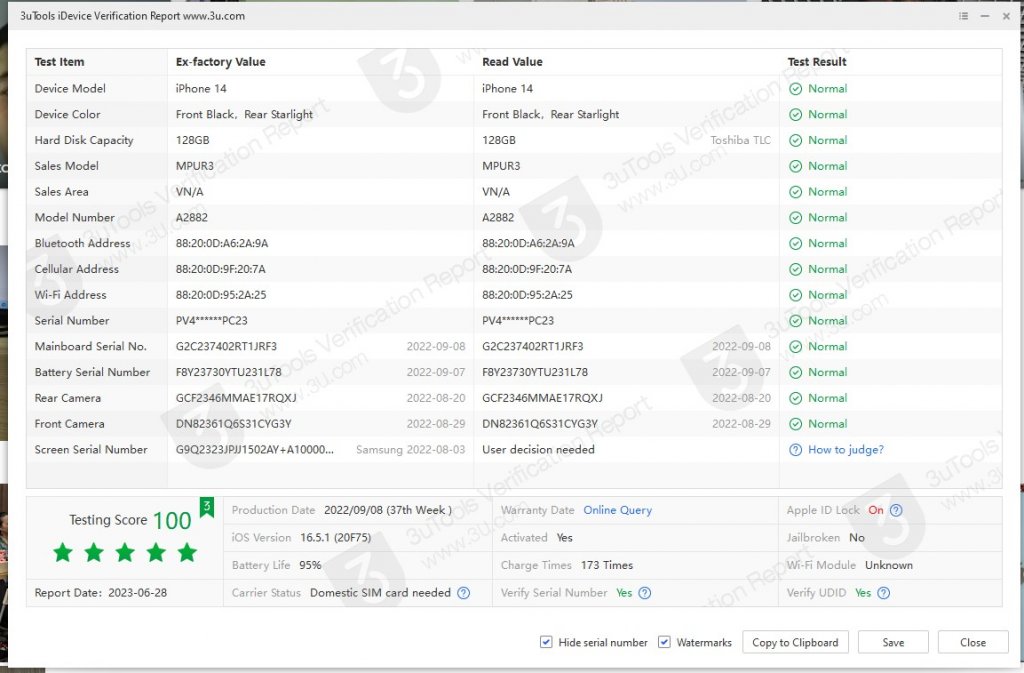Screen dimensions: 1024x673
Task: Click the Report Date 2023-06-28 text
Action: 101,593
